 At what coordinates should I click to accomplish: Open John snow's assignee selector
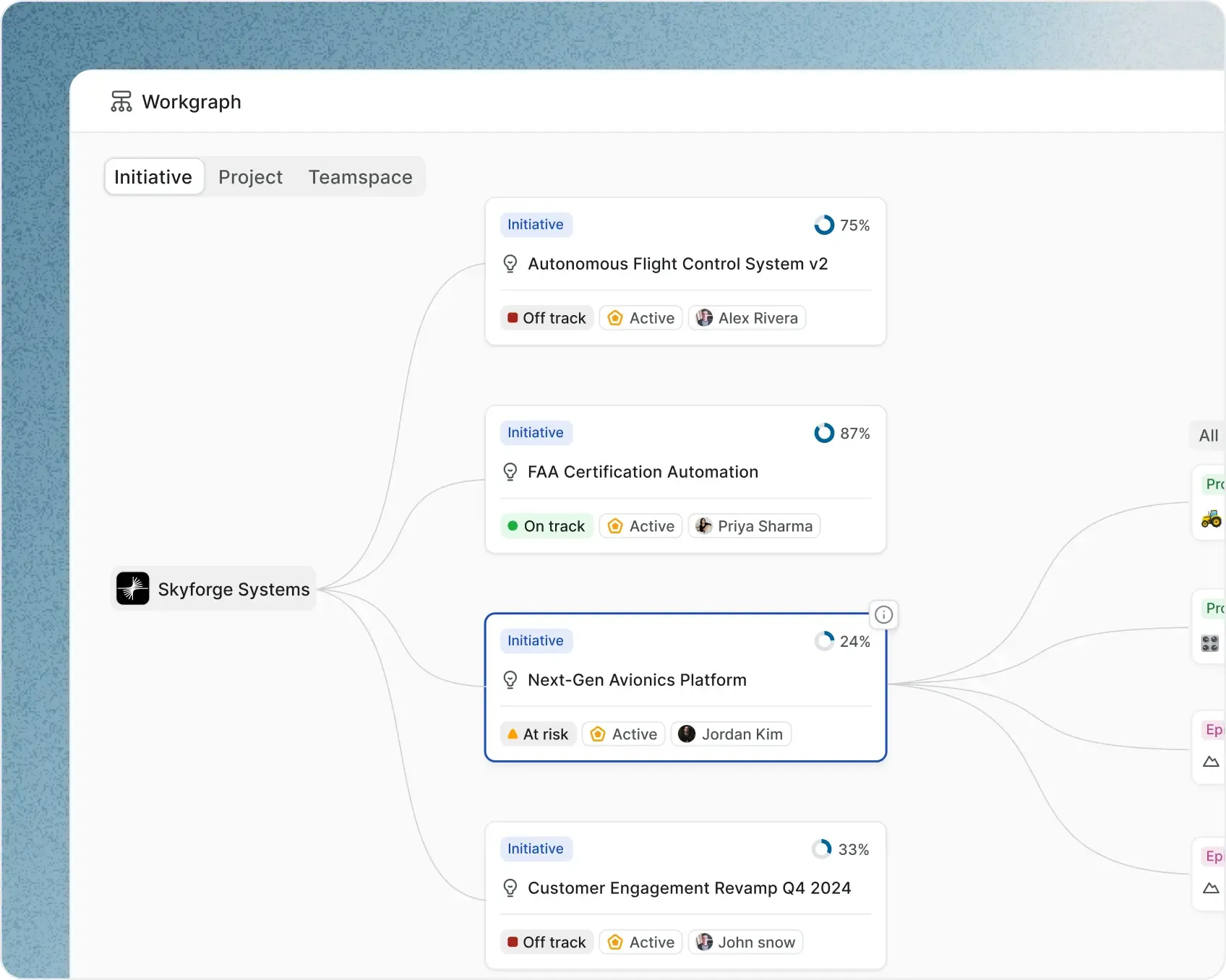745,942
